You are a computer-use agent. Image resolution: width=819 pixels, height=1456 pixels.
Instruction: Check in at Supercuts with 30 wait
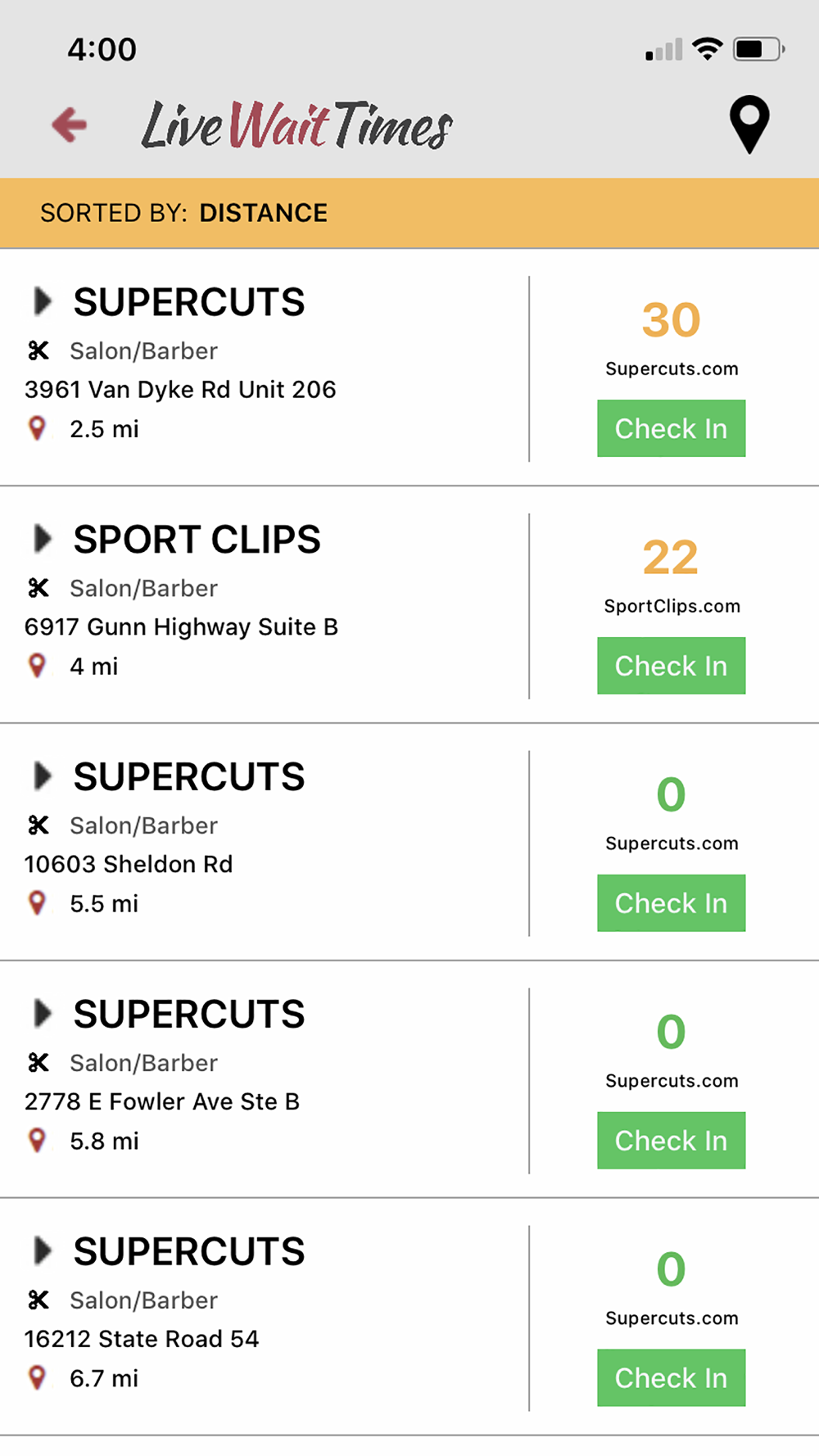coord(672,428)
